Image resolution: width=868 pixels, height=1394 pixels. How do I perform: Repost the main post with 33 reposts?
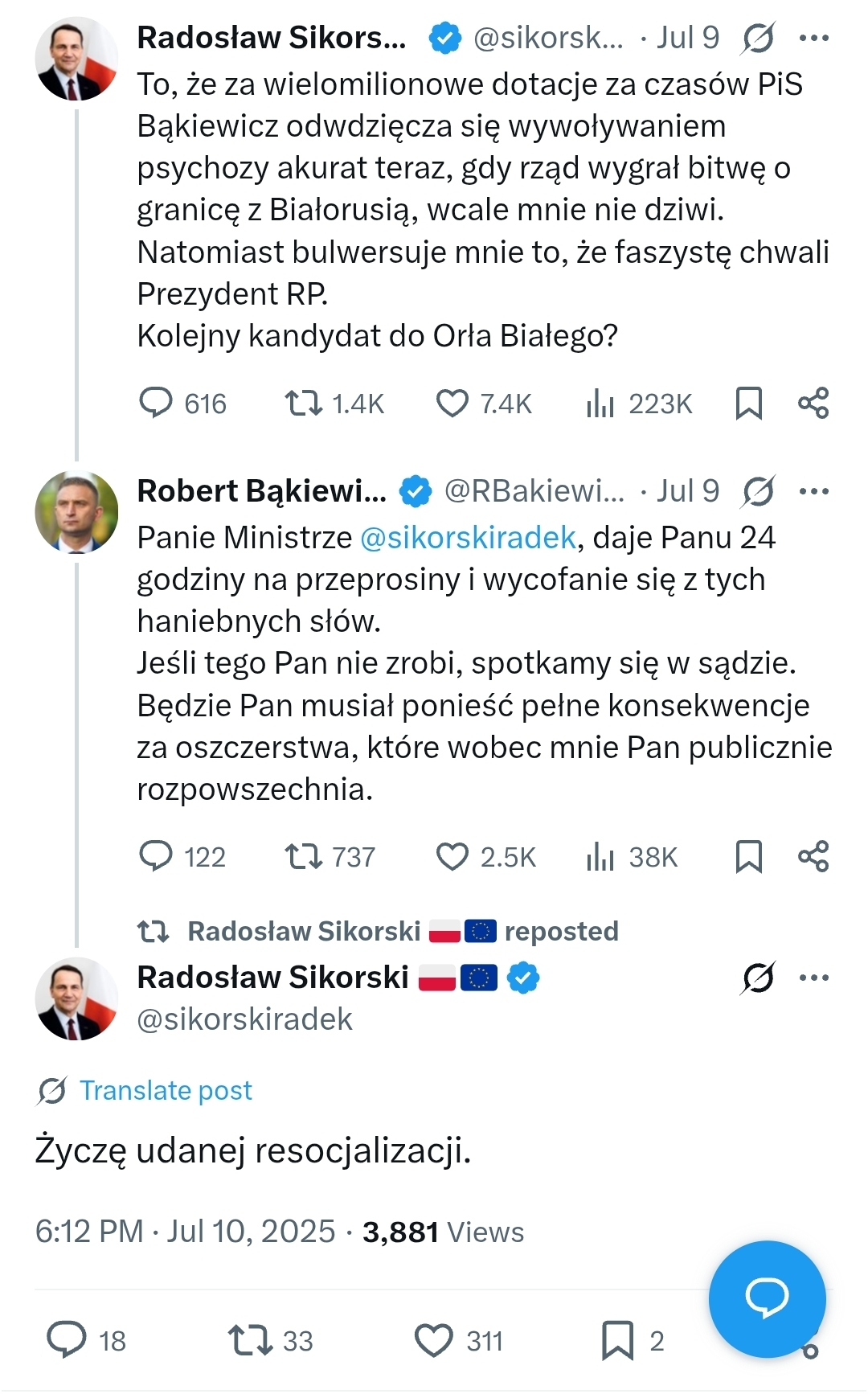coord(250,1340)
